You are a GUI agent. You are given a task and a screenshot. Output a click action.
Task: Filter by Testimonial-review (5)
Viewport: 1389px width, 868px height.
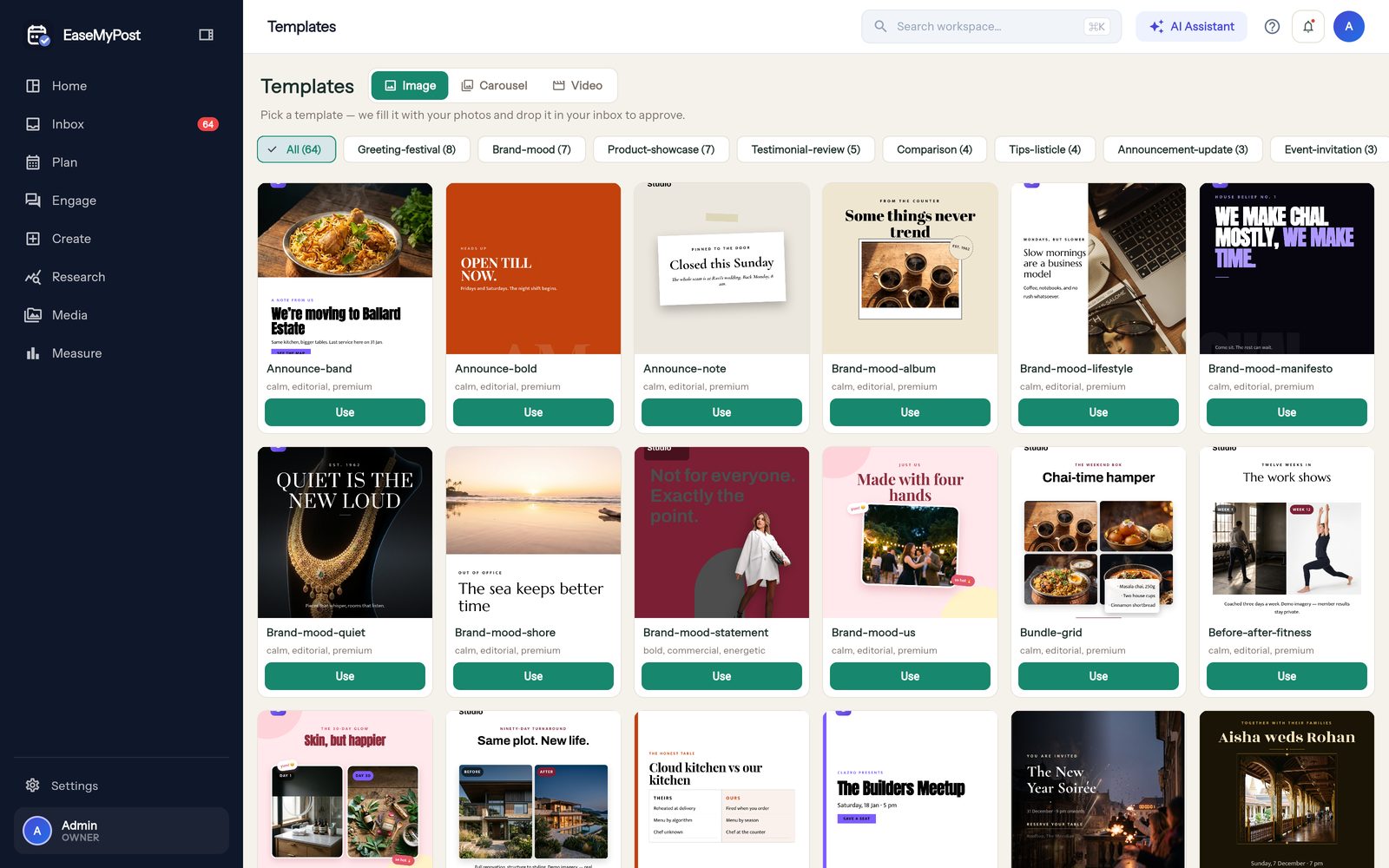click(x=806, y=149)
